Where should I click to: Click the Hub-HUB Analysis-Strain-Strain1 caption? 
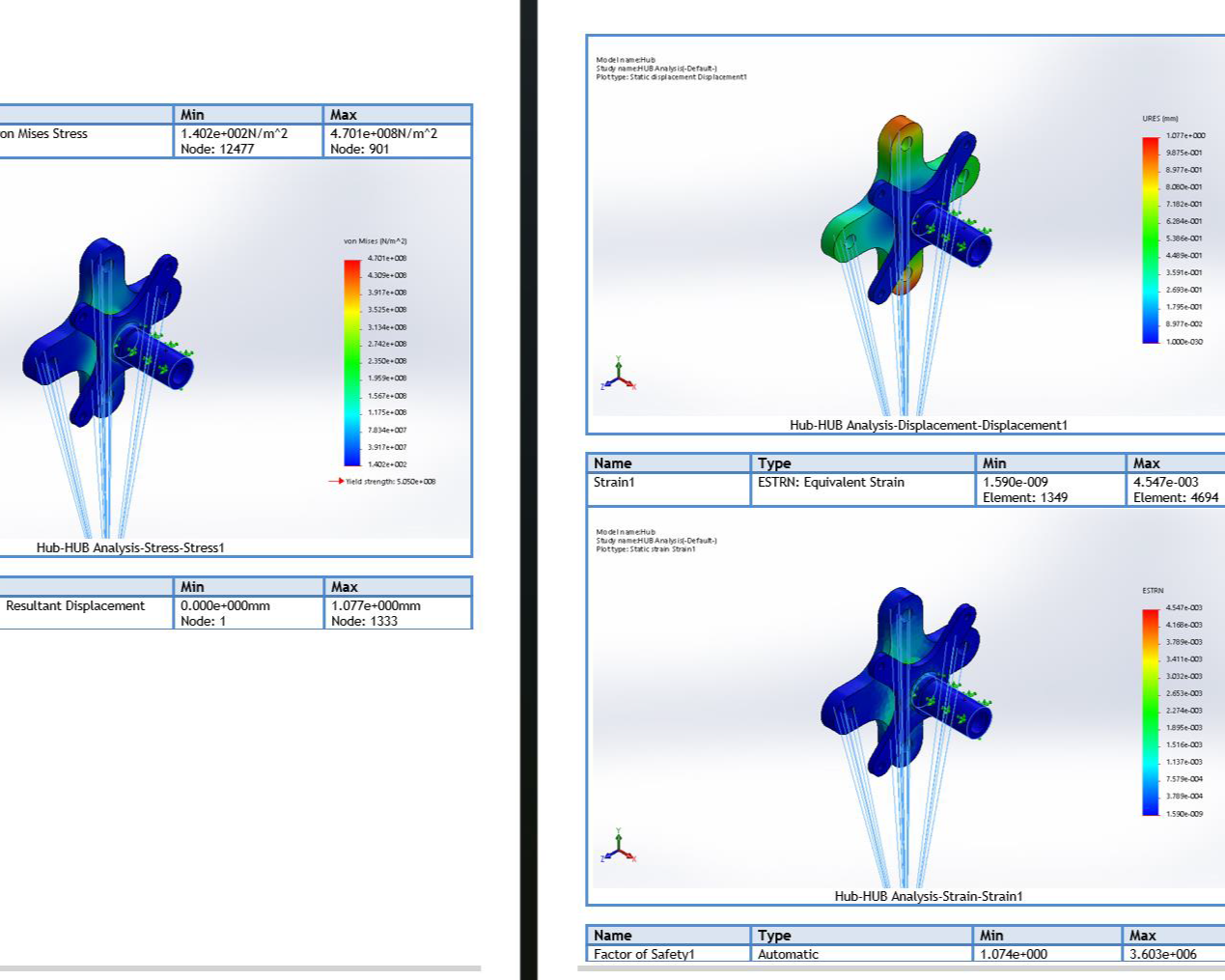coord(928,896)
